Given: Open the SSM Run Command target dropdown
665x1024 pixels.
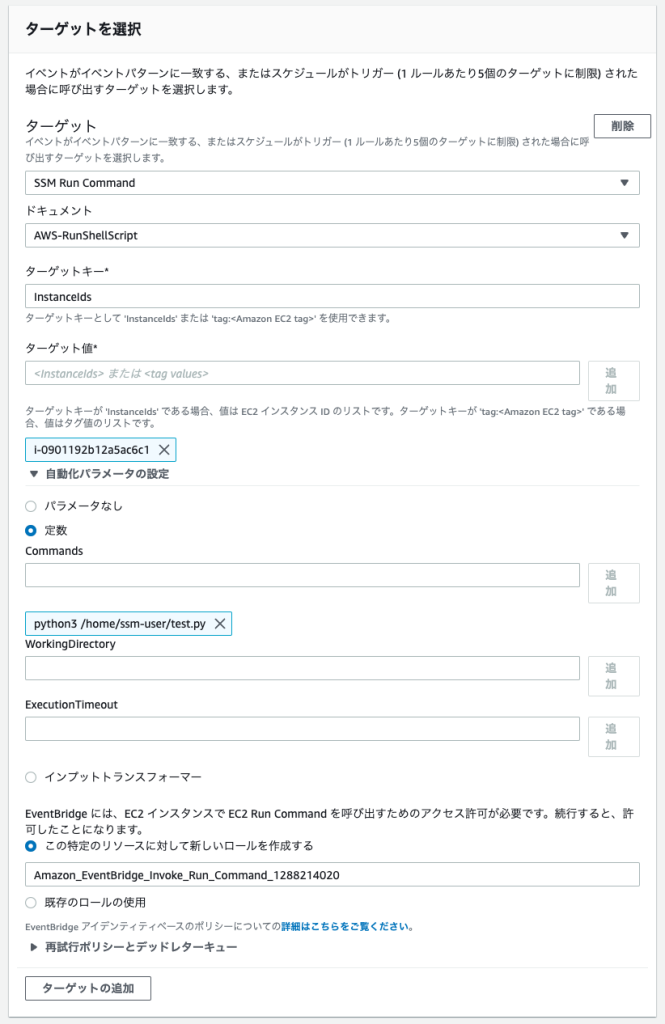Looking at the screenshot, I should 332,183.
